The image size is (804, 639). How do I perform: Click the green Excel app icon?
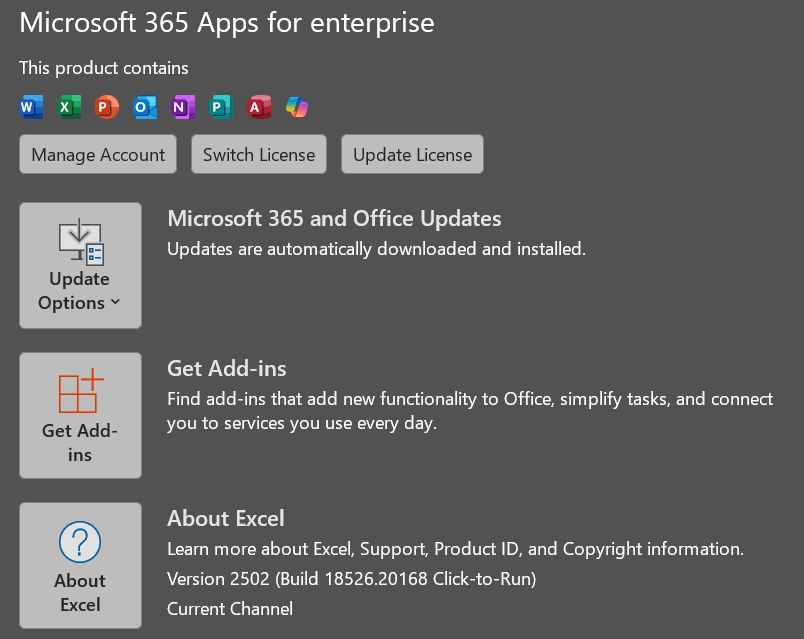70,107
